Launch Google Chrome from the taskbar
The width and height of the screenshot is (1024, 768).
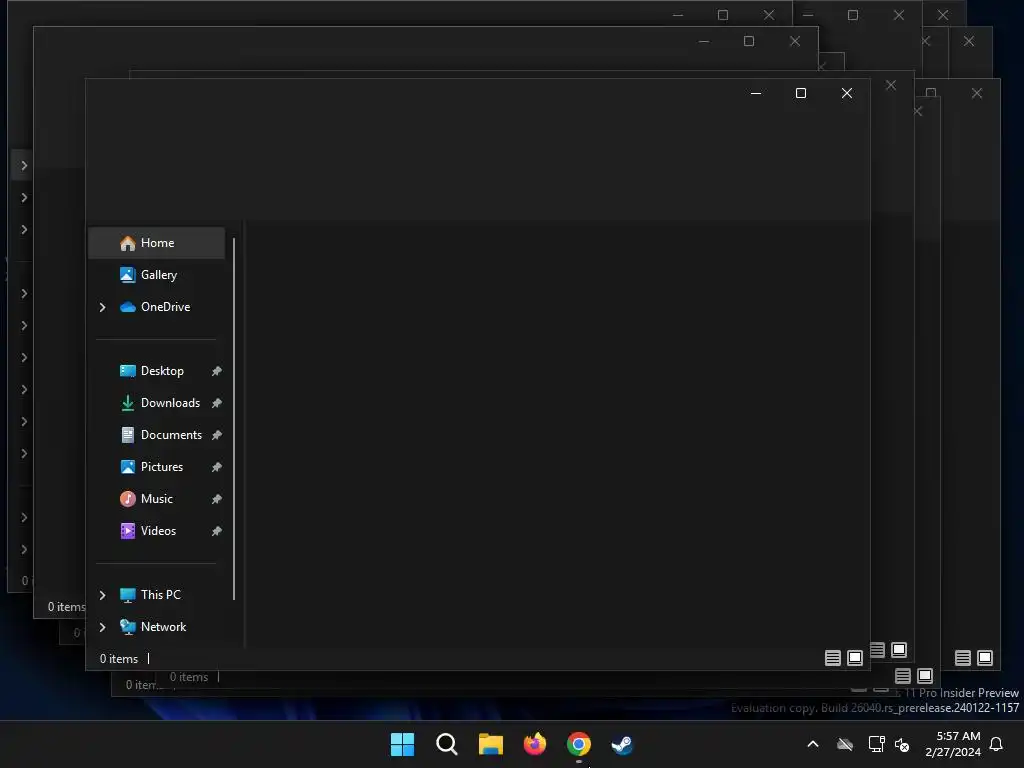(x=579, y=744)
